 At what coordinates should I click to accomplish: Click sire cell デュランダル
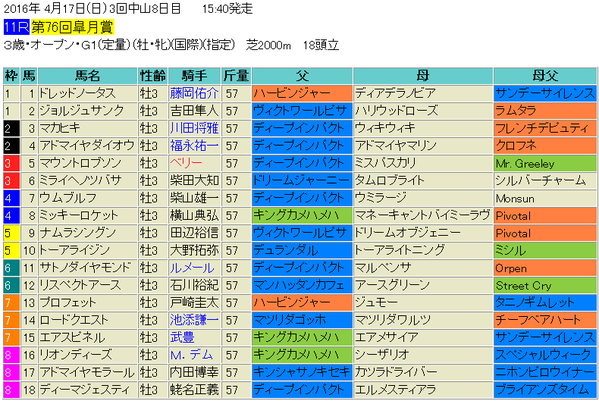coord(302,250)
